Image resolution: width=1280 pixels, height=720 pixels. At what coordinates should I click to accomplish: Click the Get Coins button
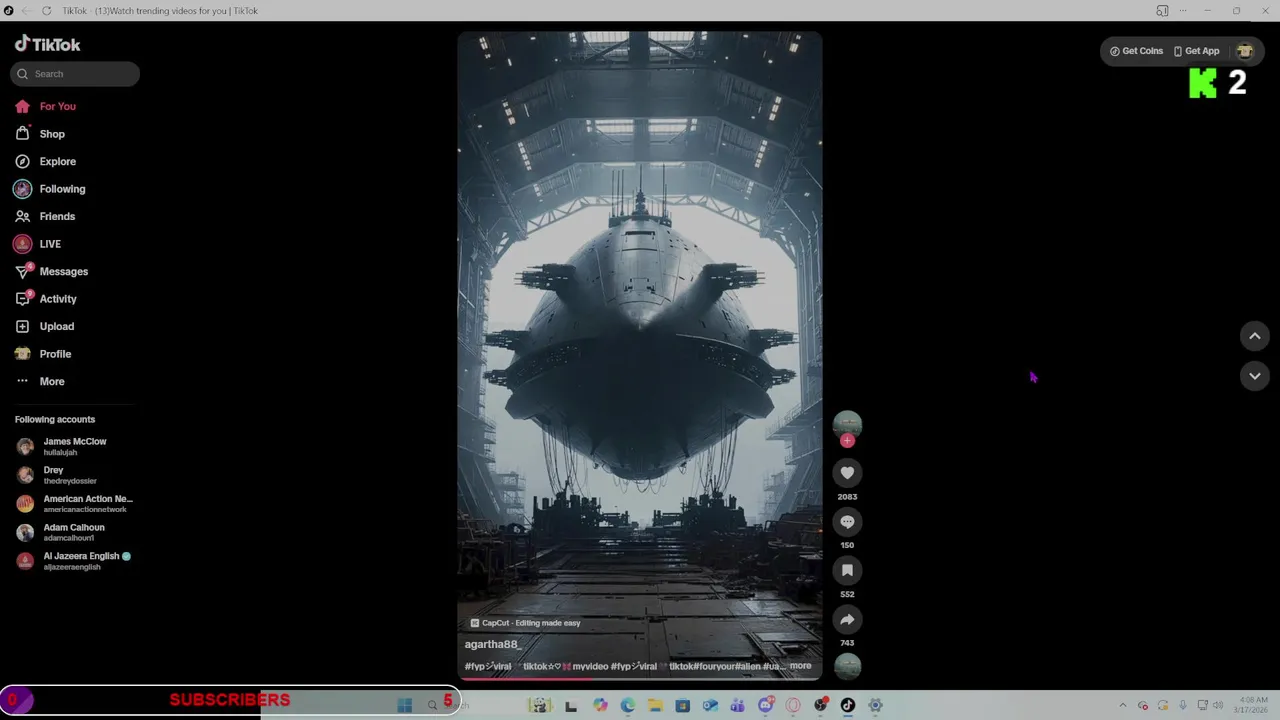tap(1136, 51)
